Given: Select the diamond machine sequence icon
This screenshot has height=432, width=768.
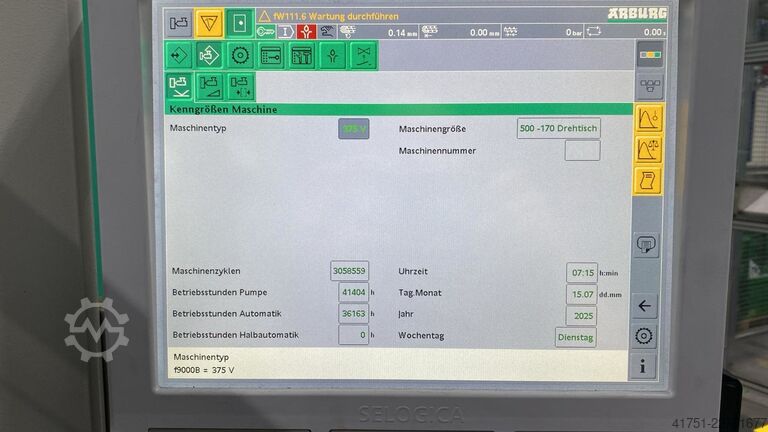Looking at the screenshot, I should [209, 55].
